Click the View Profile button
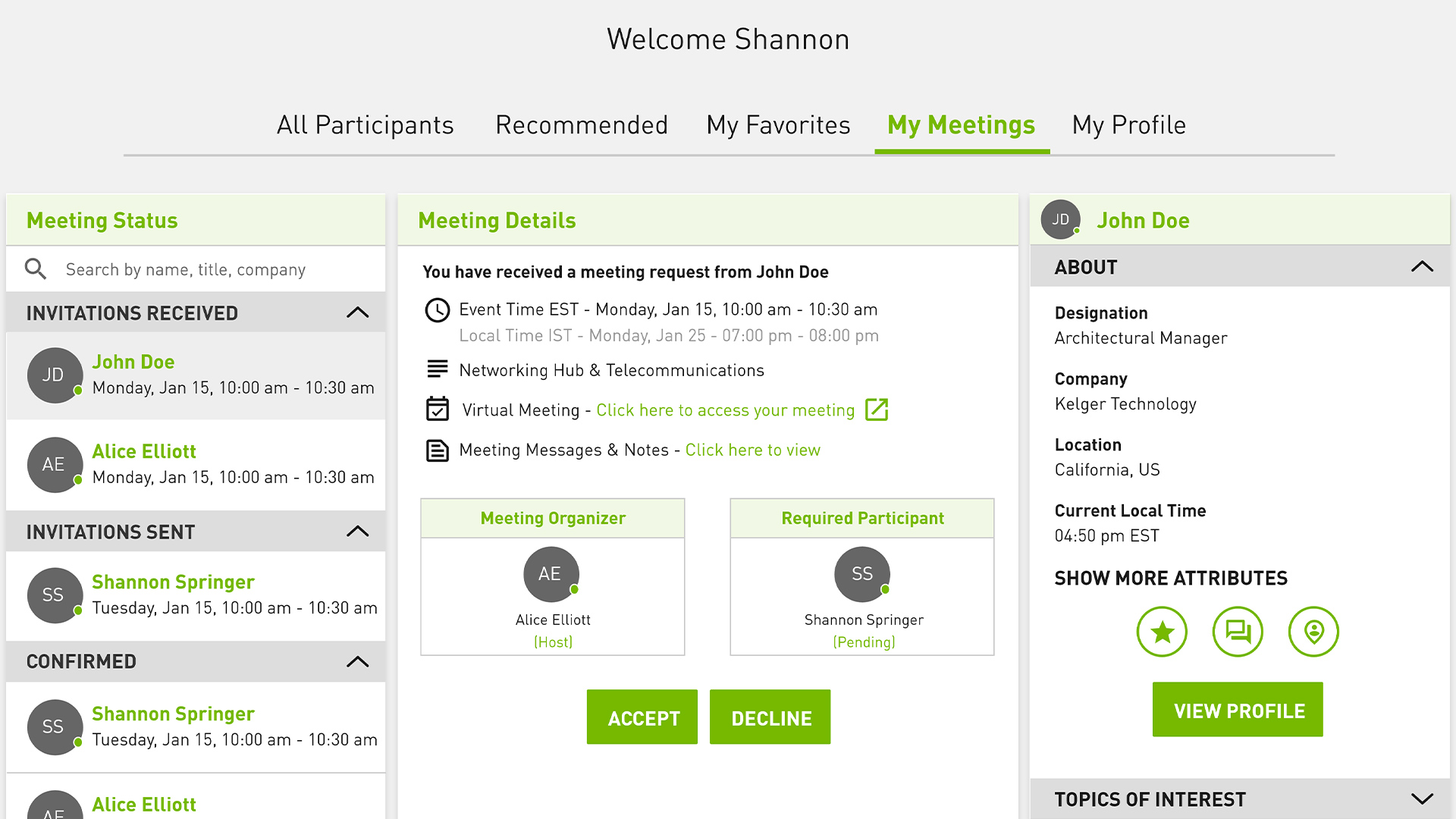The image size is (1456, 819). click(x=1238, y=710)
